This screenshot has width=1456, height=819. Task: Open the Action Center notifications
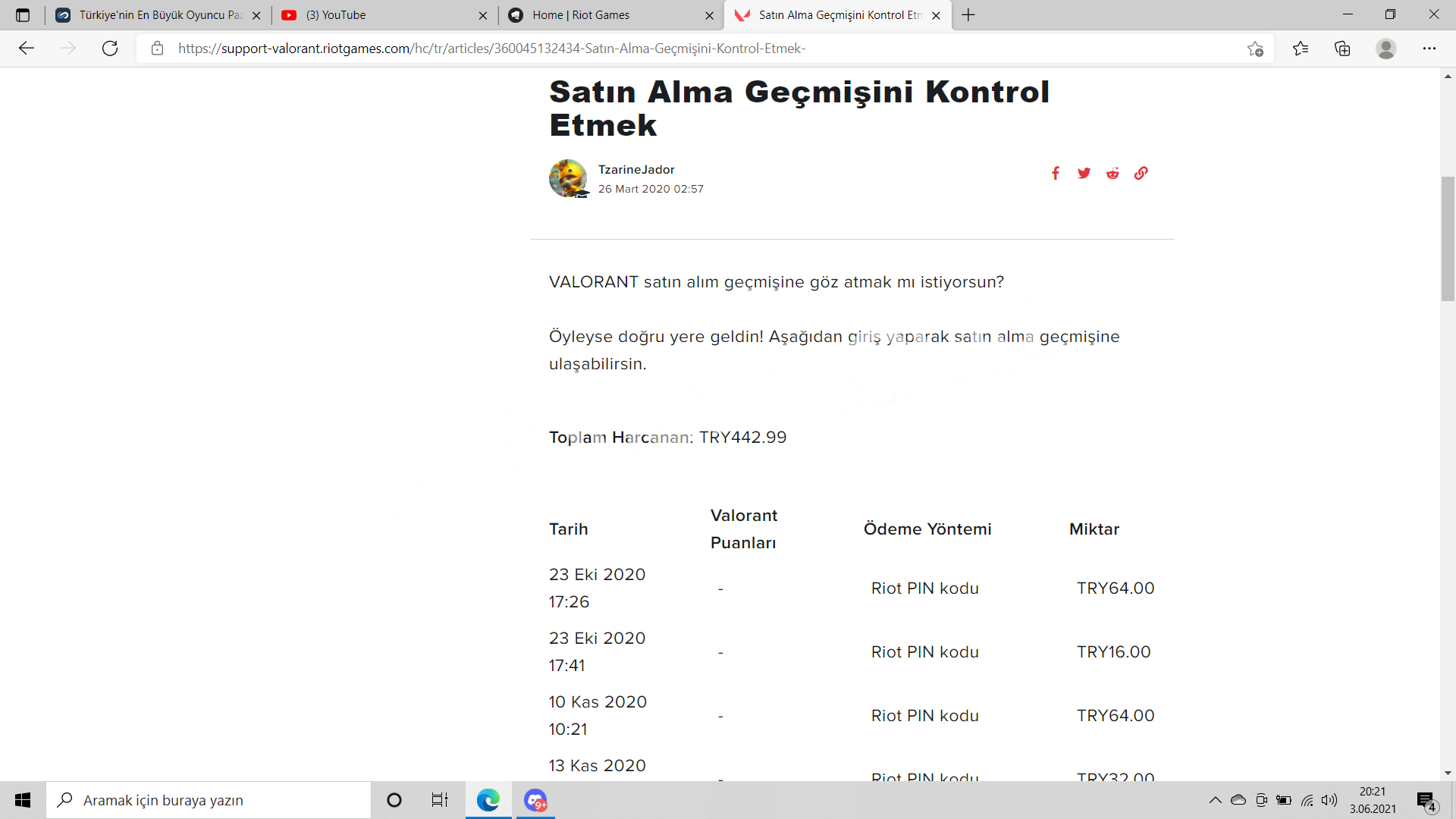click(x=1426, y=801)
